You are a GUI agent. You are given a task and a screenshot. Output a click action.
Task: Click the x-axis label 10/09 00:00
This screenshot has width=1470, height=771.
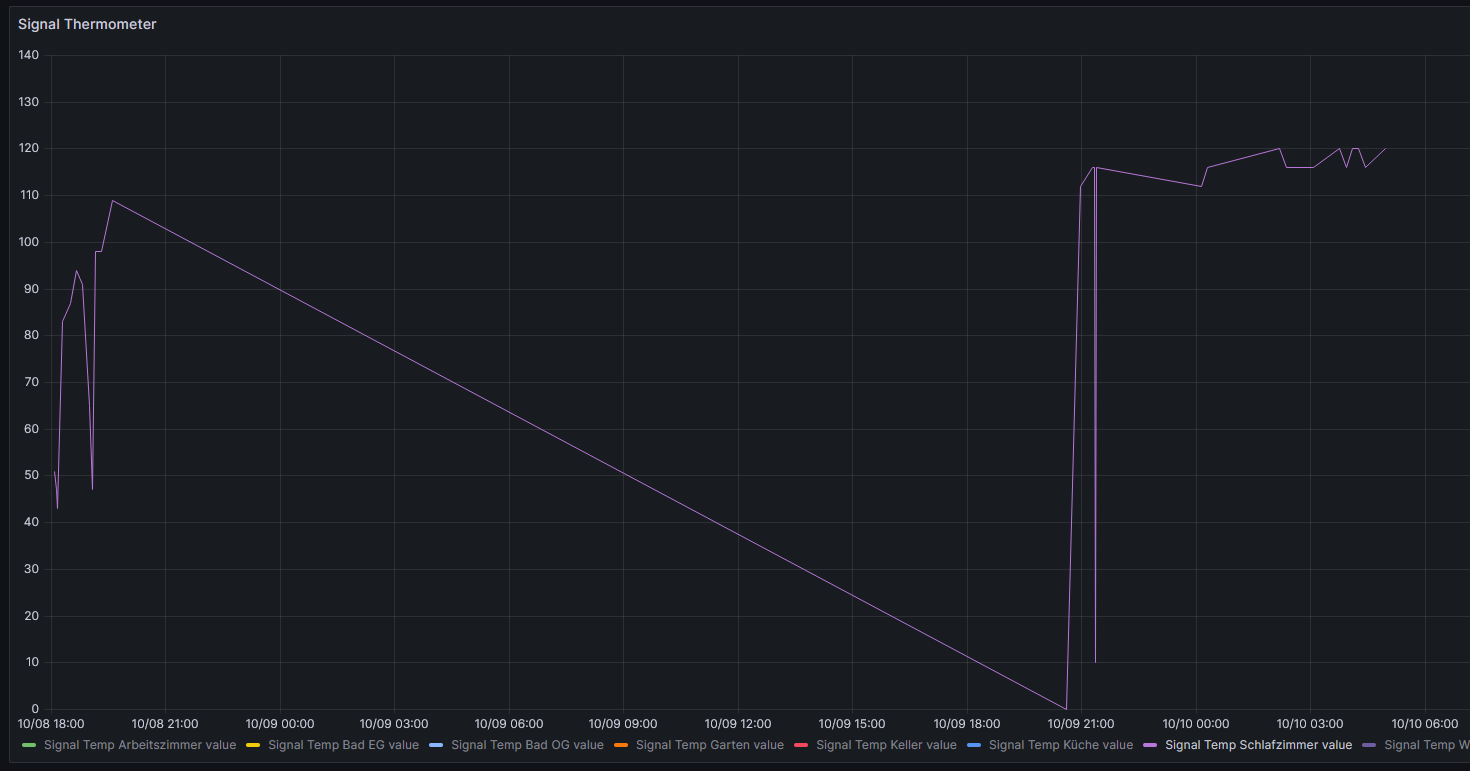point(280,723)
